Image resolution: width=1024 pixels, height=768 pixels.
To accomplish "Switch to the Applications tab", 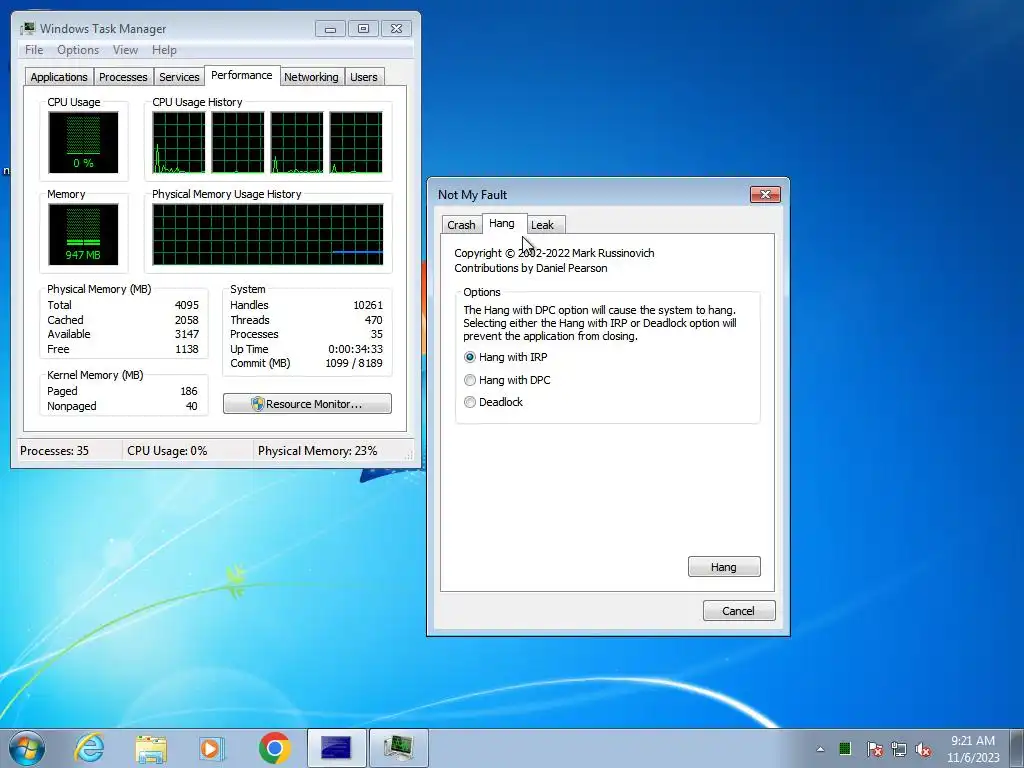I will pyautogui.click(x=59, y=77).
